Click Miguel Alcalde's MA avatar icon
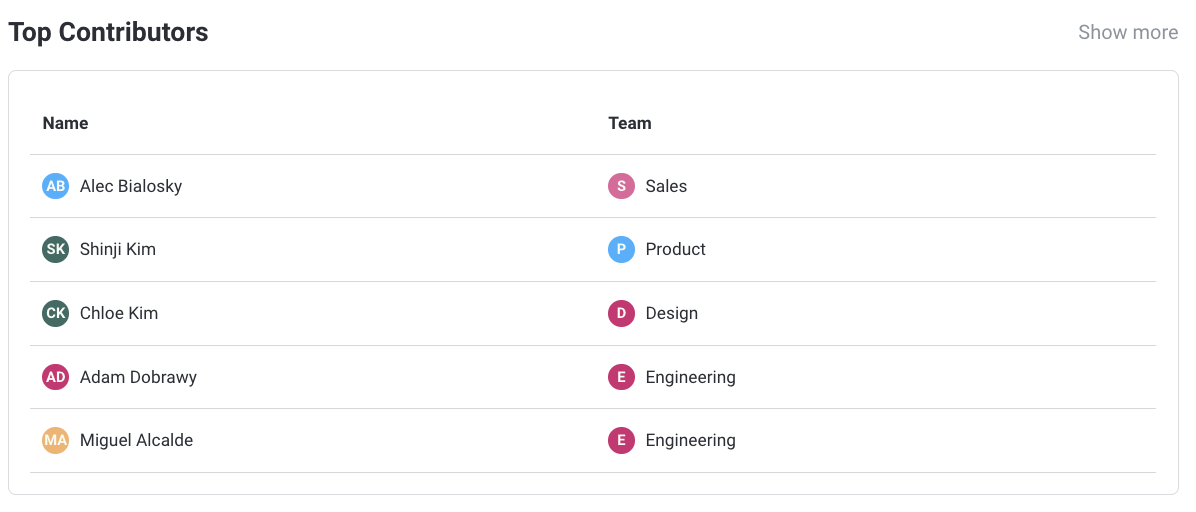Viewport: 1196px width, 512px height. coord(55,440)
